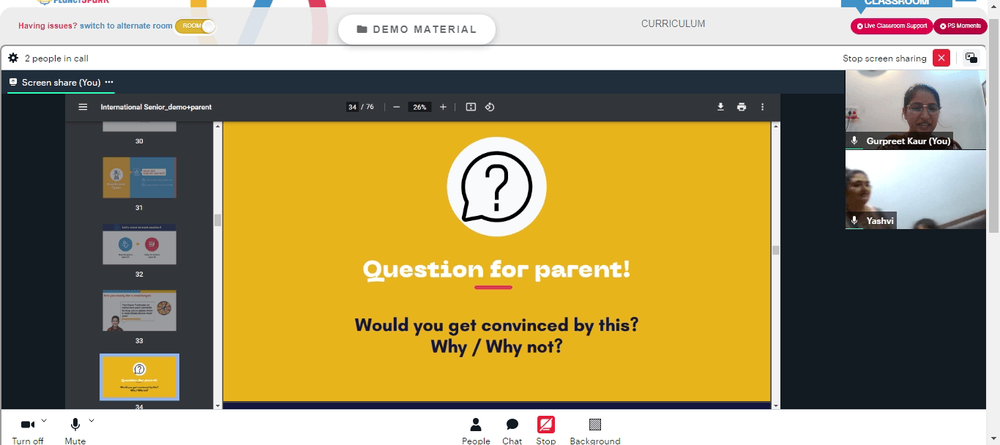The width and height of the screenshot is (1000, 445).
Task: Stop screen sharing with red X button
Action: click(x=941, y=58)
